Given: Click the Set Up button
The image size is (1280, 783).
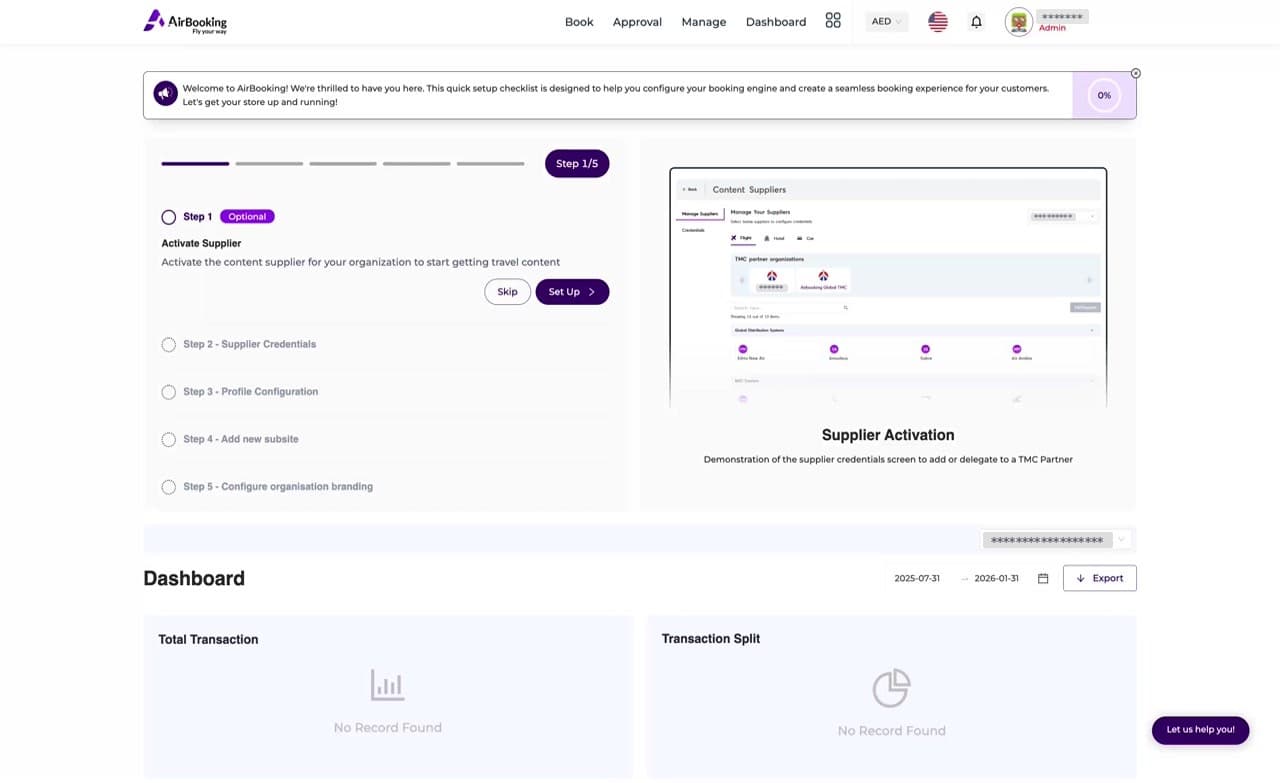Looking at the screenshot, I should [x=572, y=292].
